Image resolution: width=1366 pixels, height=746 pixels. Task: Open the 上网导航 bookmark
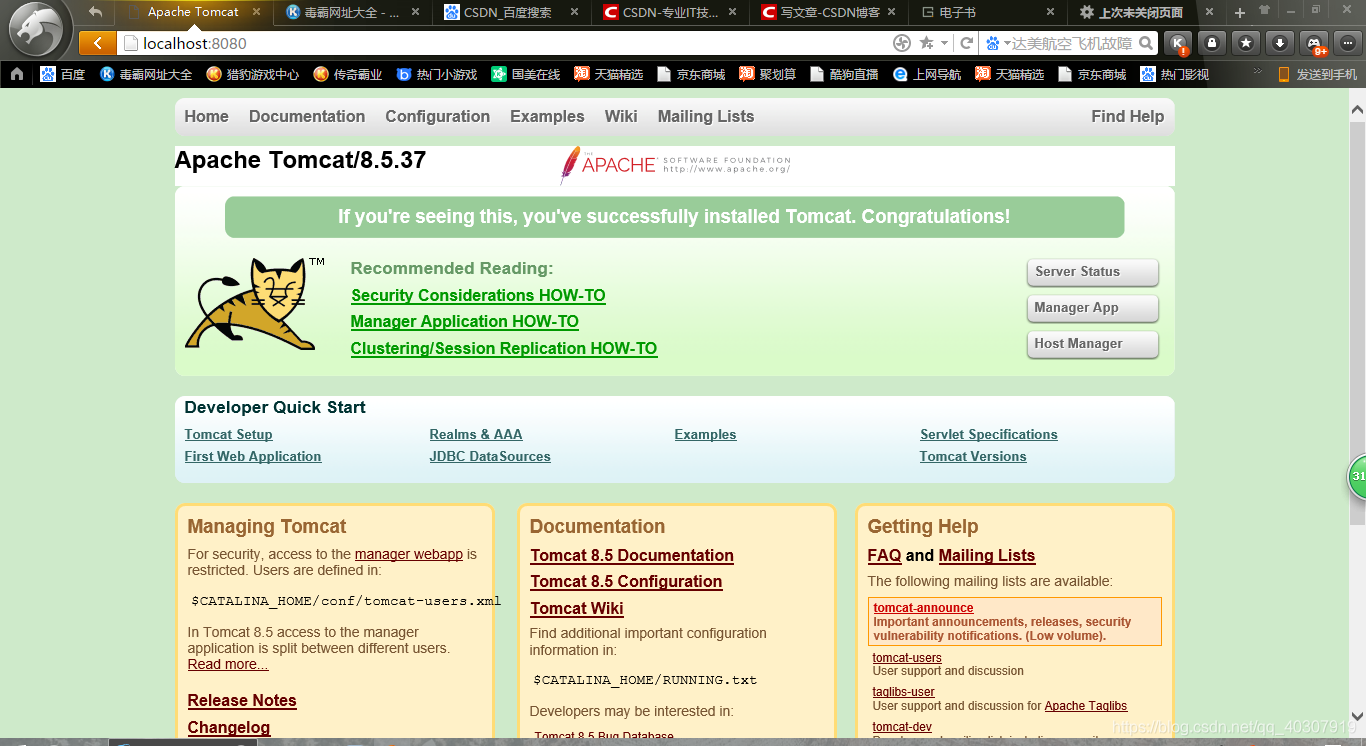pyautogui.click(x=927, y=74)
